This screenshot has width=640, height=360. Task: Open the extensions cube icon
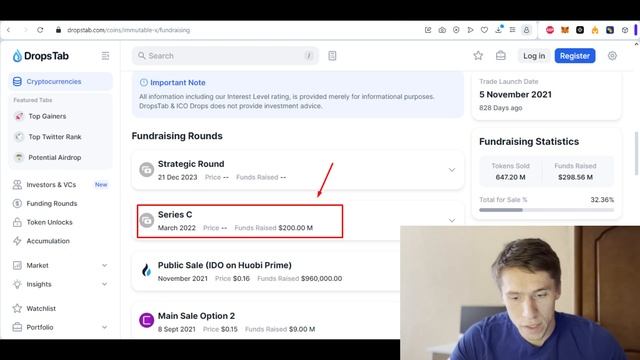tap(625, 30)
